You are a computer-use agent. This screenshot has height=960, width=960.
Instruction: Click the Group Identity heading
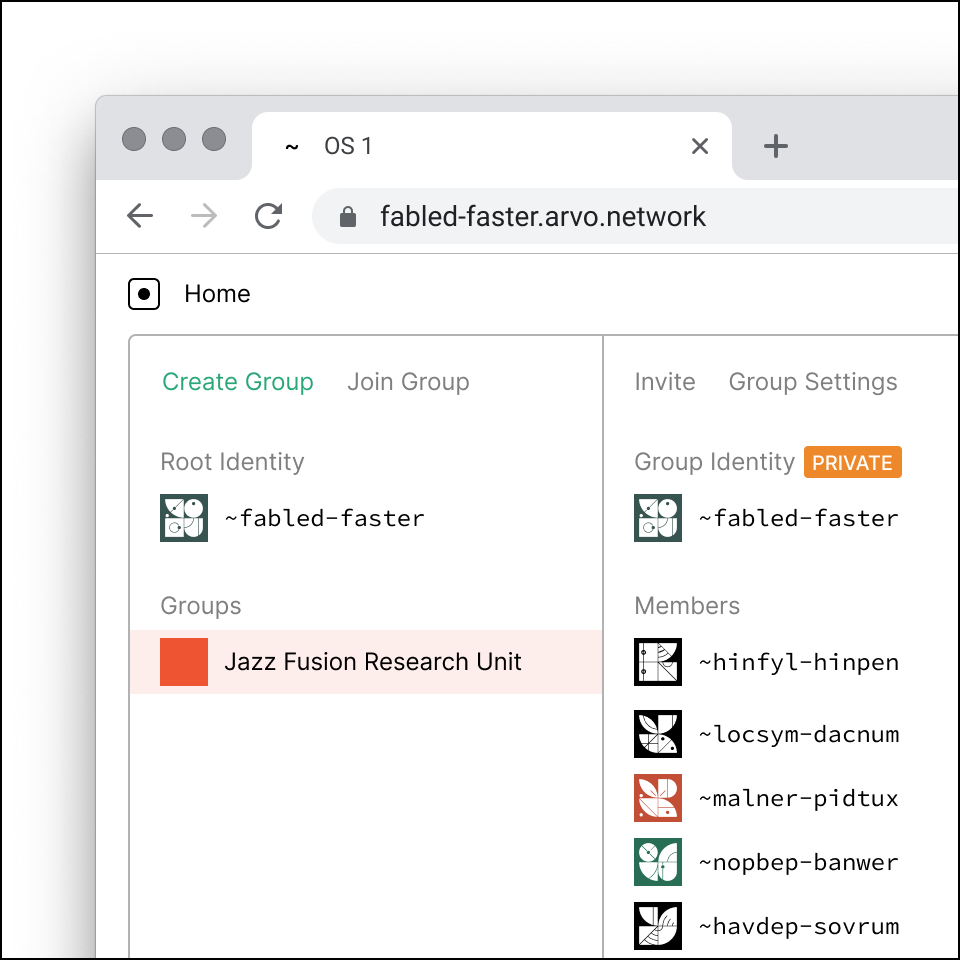click(714, 462)
